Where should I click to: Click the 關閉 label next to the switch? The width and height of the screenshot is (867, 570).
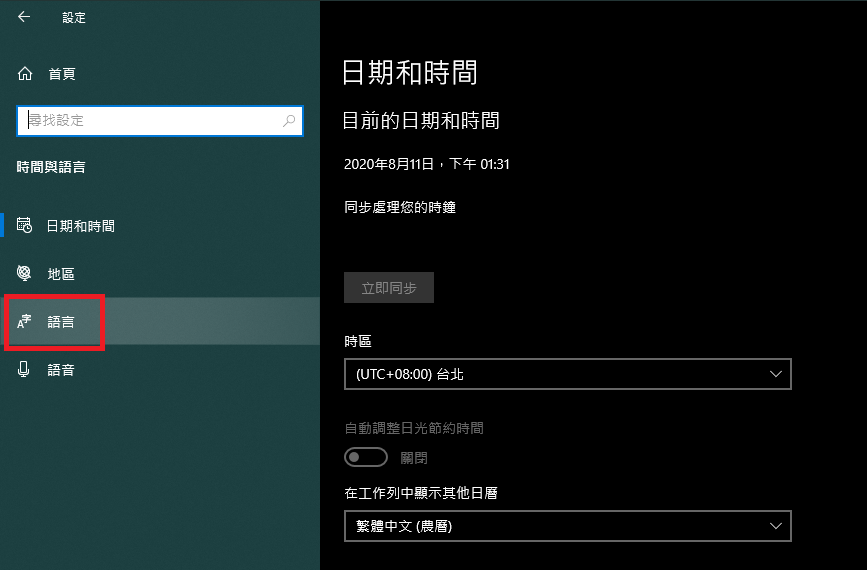pyautogui.click(x=414, y=458)
